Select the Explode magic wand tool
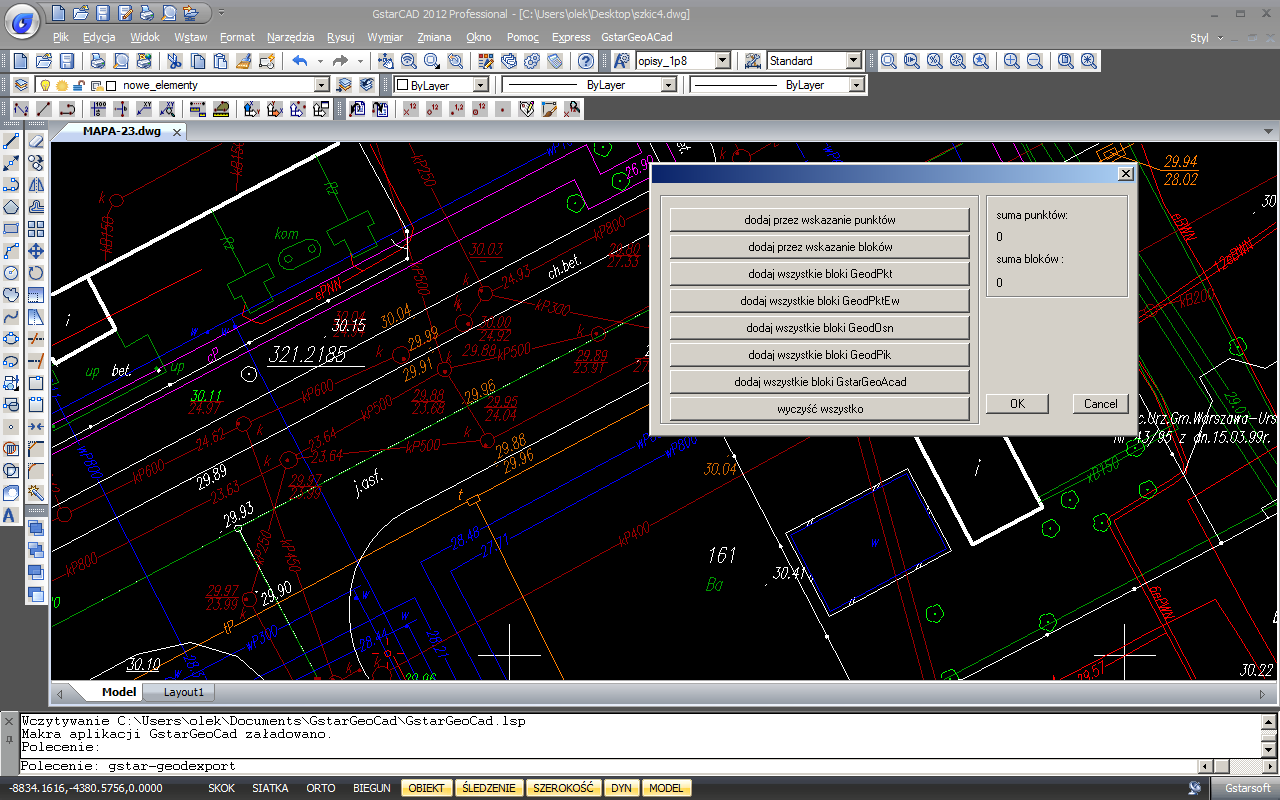The width and height of the screenshot is (1280, 800). (36, 493)
